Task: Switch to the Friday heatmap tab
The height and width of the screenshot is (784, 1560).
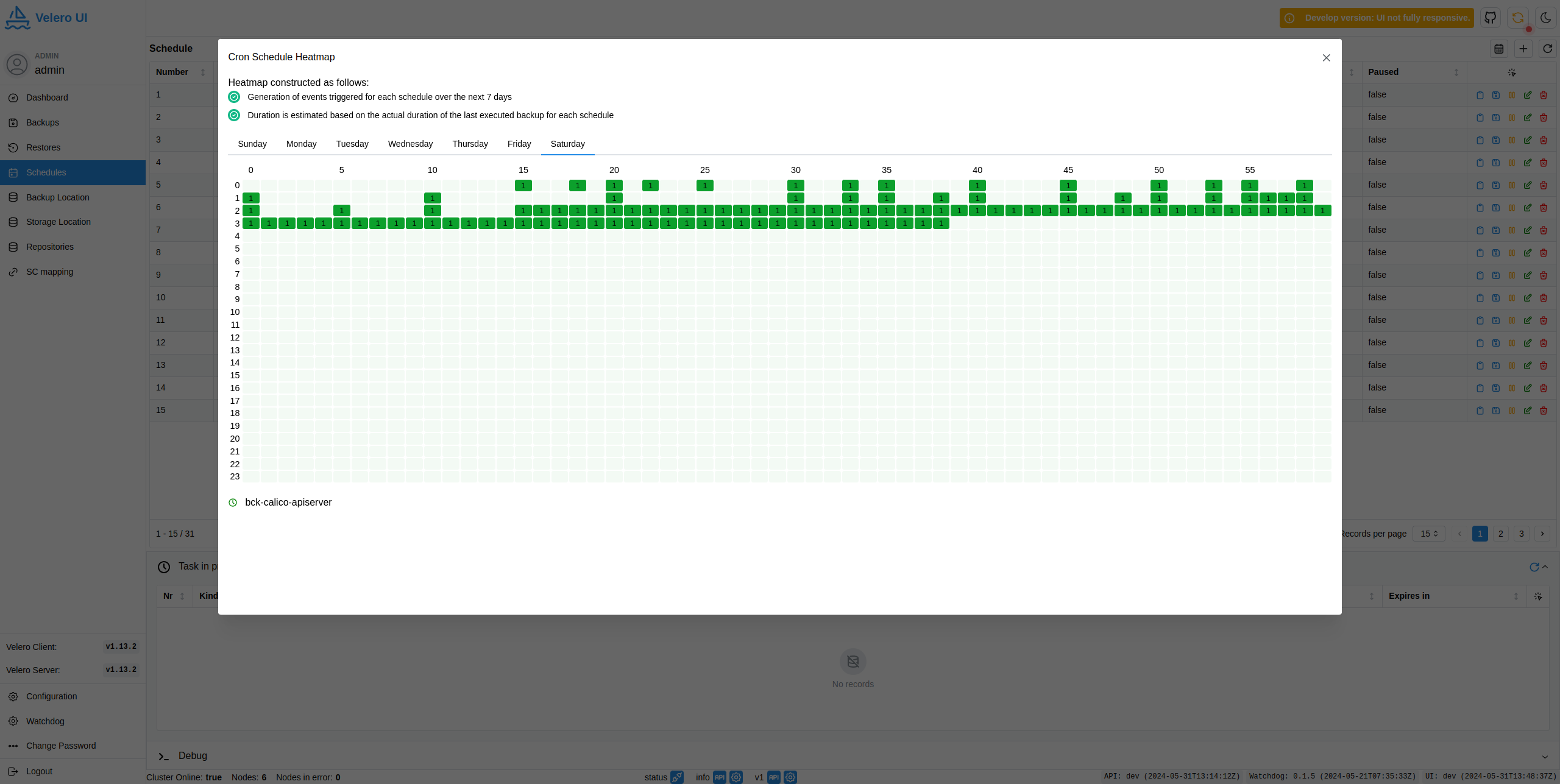Action: tap(519, 144)
